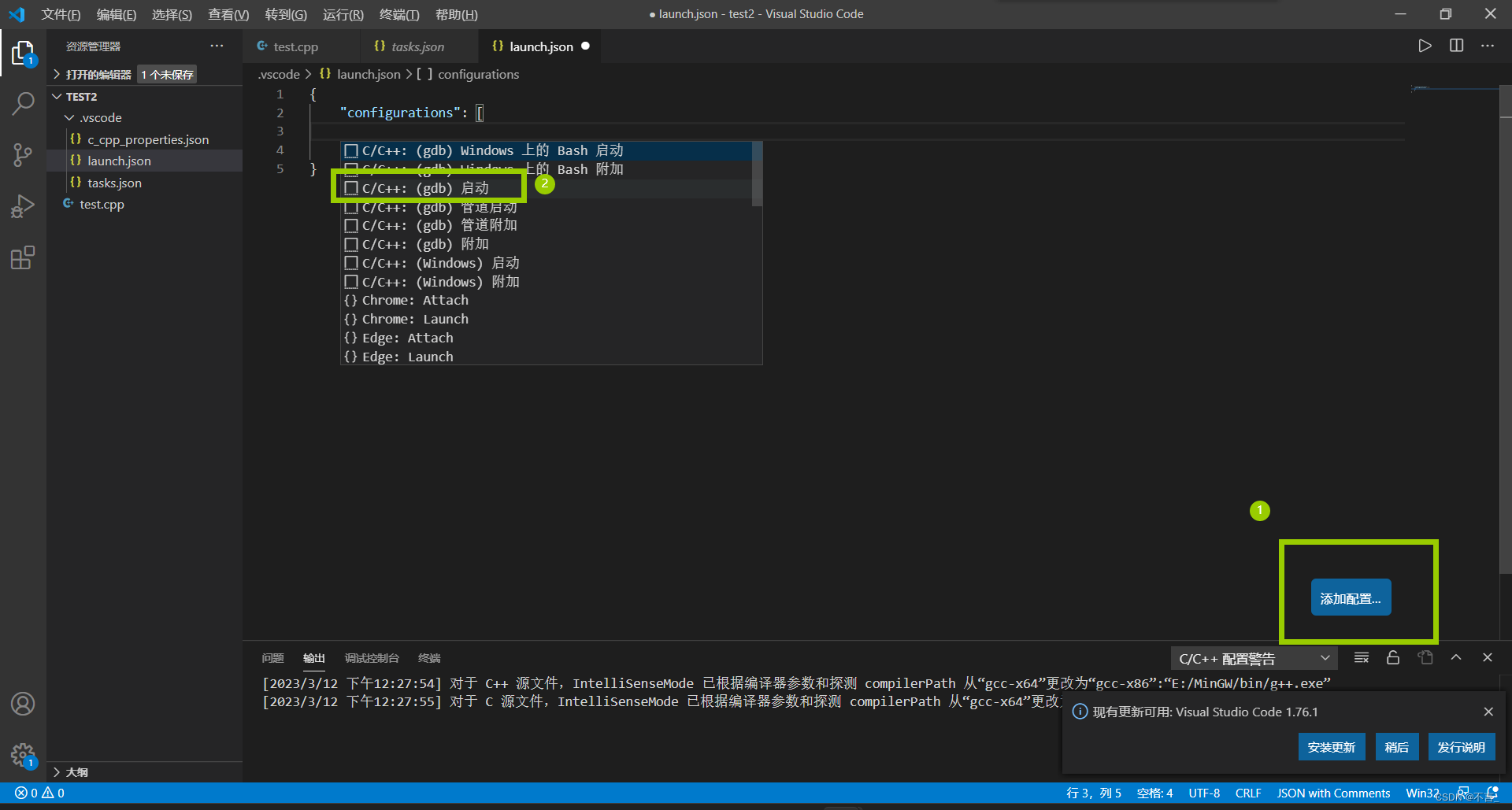Select C/C++: (gdb) 启动 suggestion

pyautogui.click(x=547, y=188)
